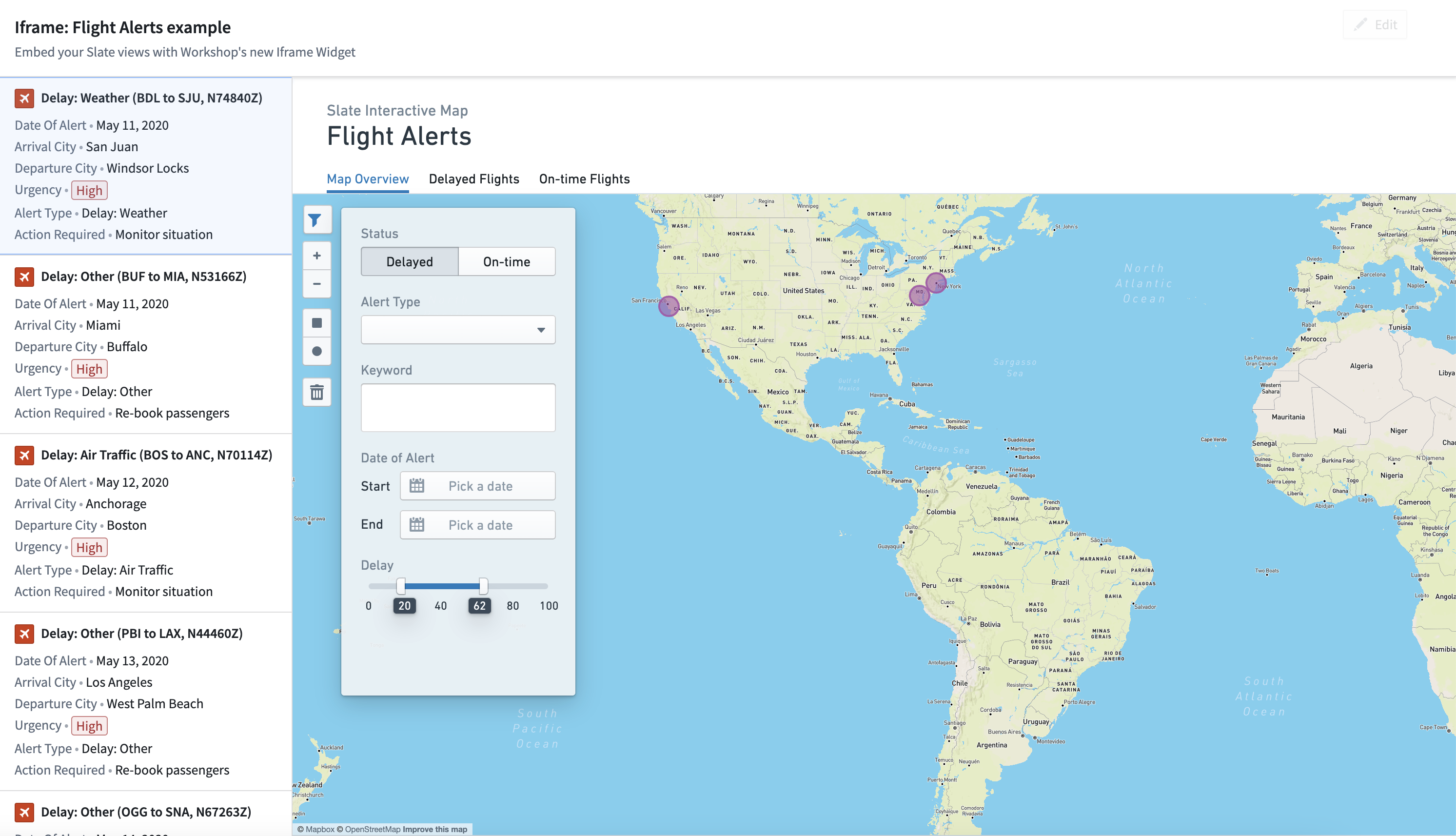Open the Start date picker field
This screenshot has height=836, width=1456.
pos(477,486)
